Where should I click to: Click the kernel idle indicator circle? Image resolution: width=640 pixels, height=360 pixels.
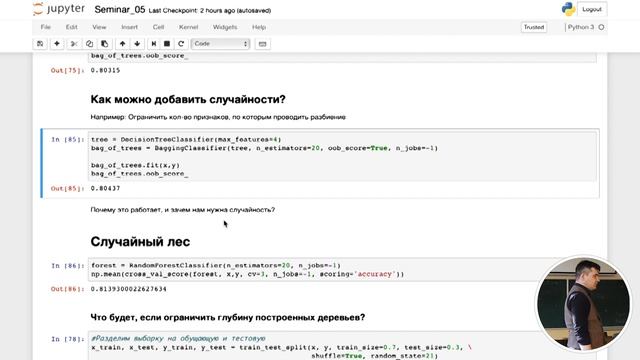click(x=601, y=27)
